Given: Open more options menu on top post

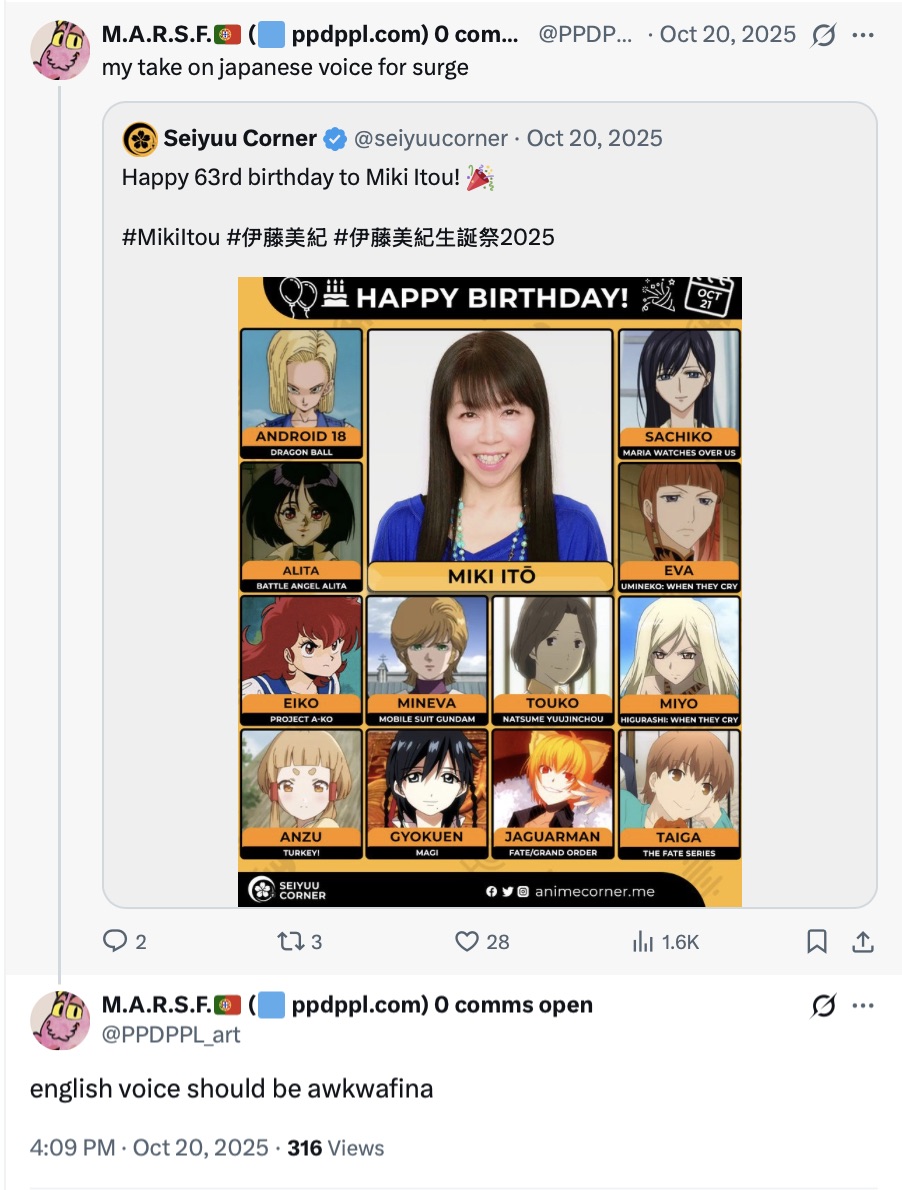Looking at the screenshot, I should point(863,35).
